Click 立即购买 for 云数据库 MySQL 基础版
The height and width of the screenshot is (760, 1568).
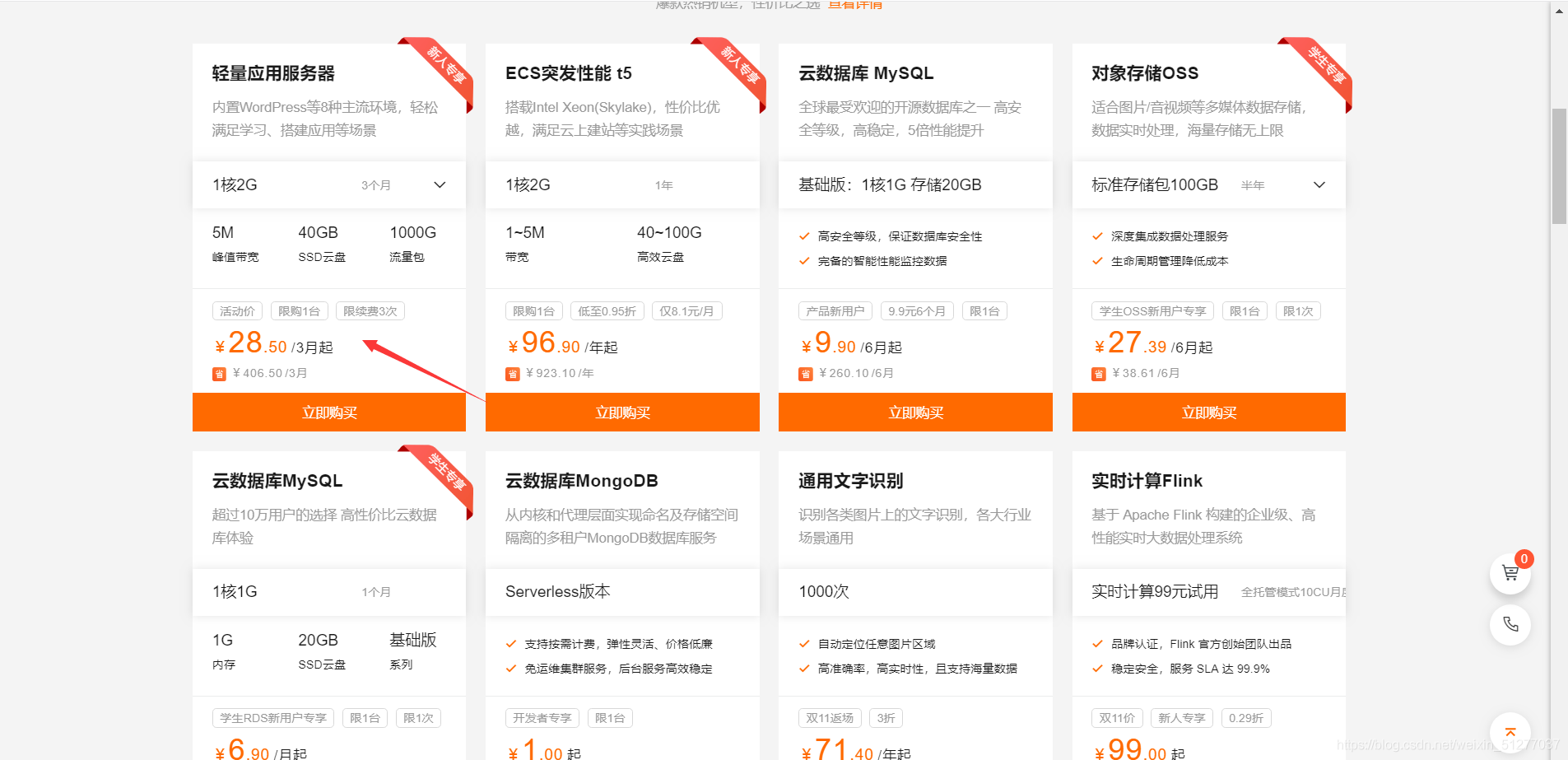(915, 413)
